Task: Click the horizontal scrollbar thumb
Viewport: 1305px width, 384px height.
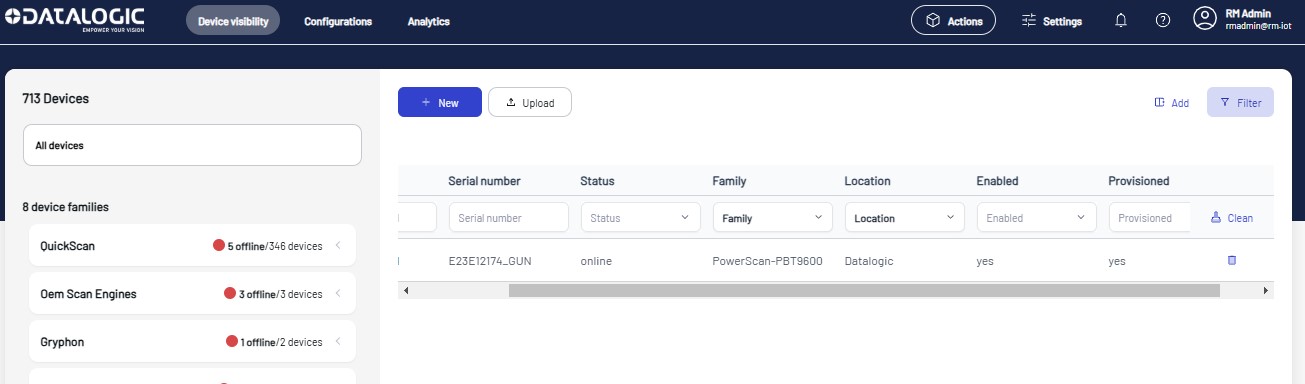Action: click(864, 290)
